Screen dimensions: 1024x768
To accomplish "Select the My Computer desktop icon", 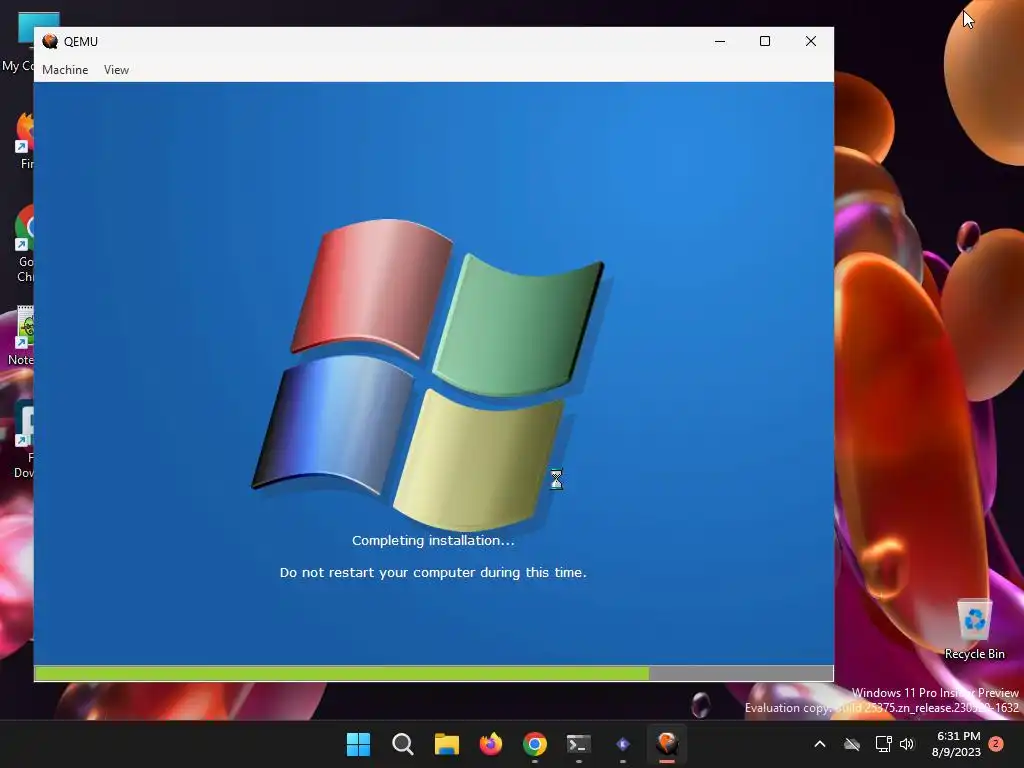I will pos(20,42).
